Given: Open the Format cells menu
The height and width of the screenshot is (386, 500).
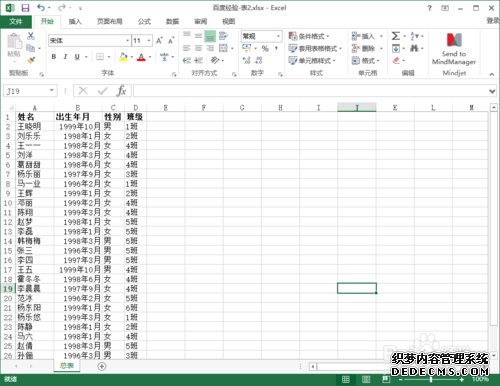Looking at the screenshot, I should click(x=366, y=60).
